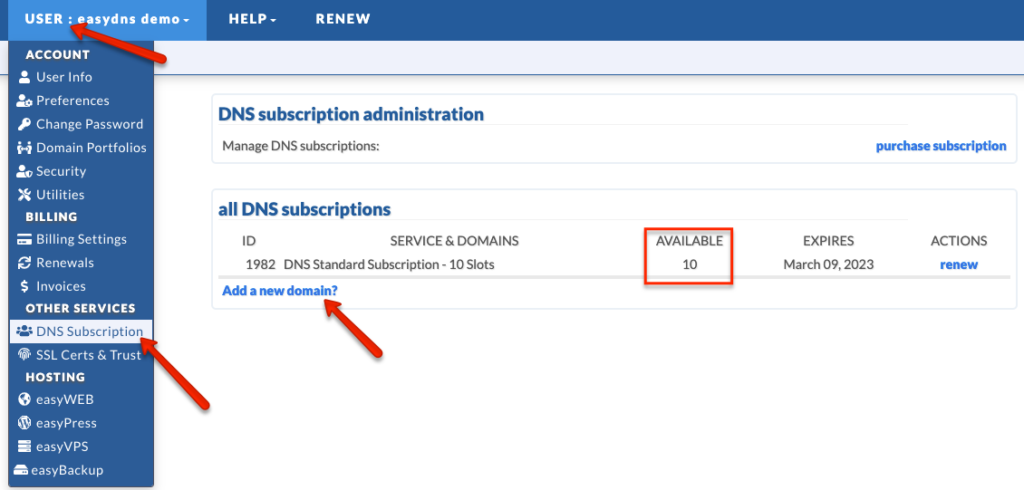Click the available value 10
The height and width of the screenshot is (490, 1024).
(x=690, y=265)
